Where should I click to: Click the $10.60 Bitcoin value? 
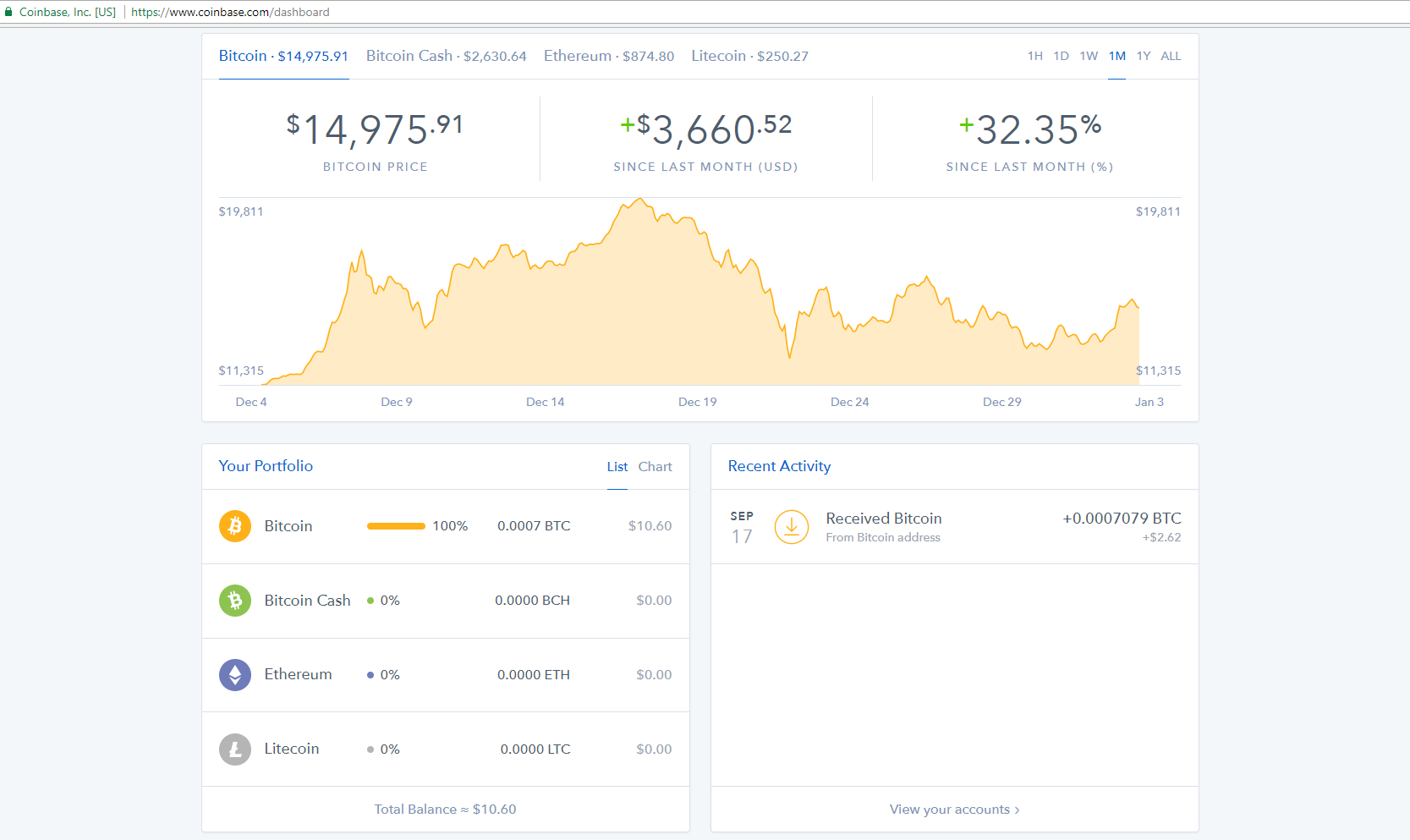[650, 526]
